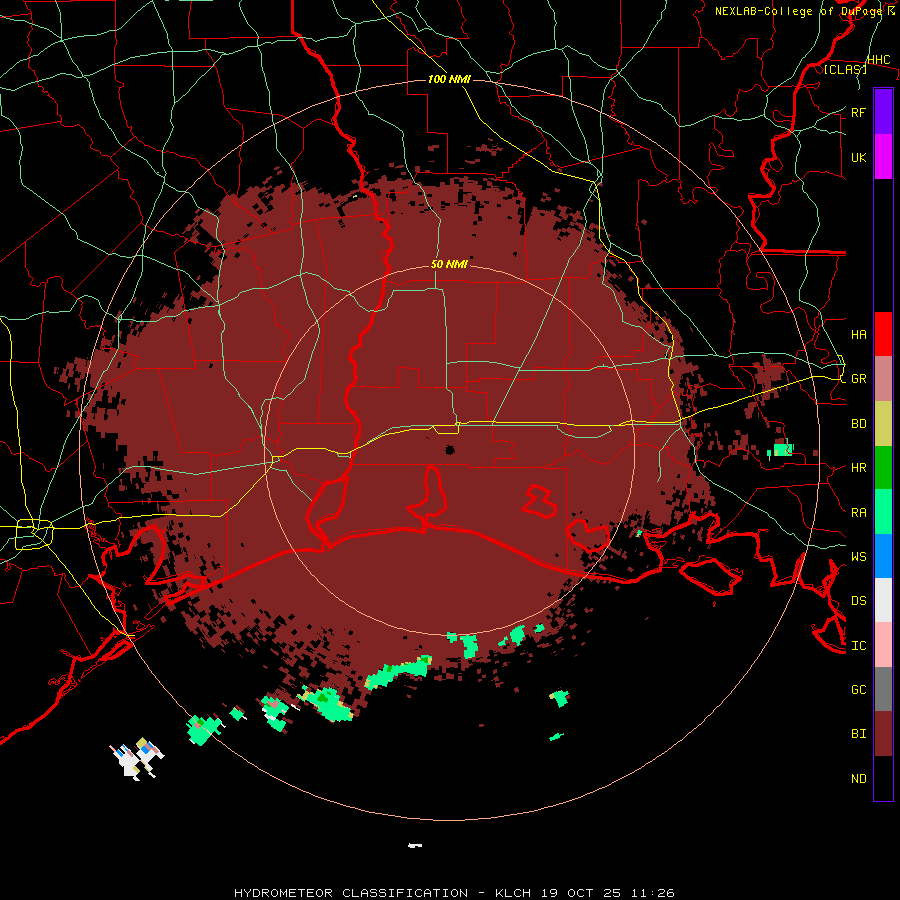Click the HHC product label
Image resolution: width=900 pixels, height=900 pixels.
pyautogui.click(x=878, y=60)
